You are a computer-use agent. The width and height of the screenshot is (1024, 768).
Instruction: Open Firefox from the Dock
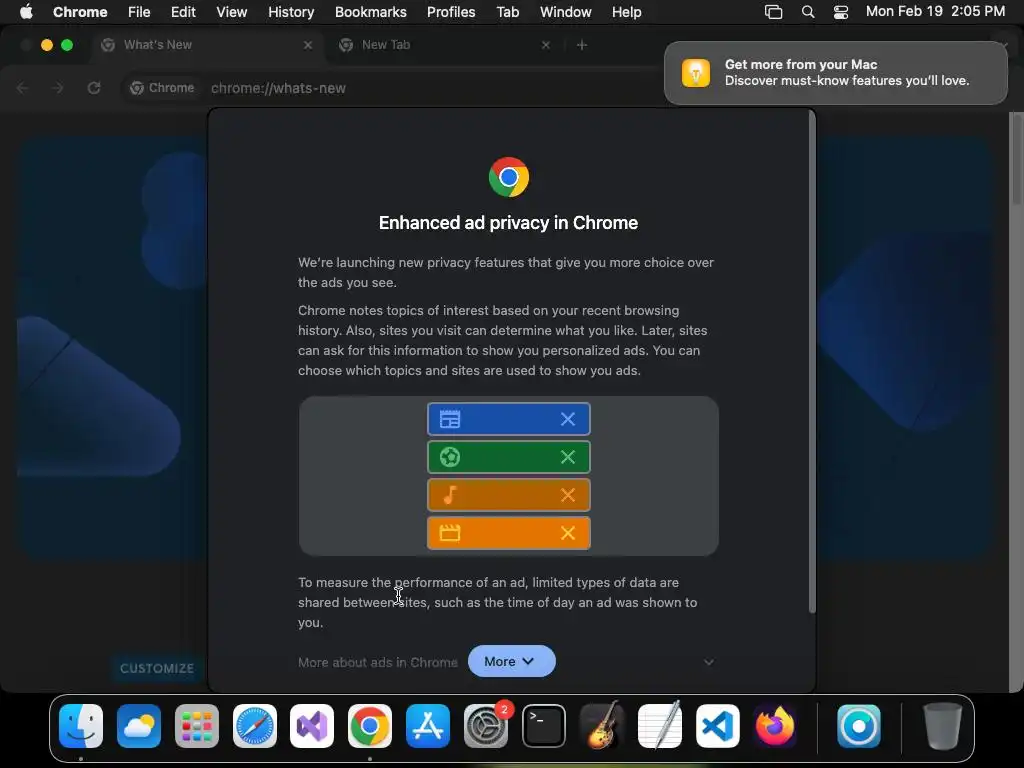tap(775, 726)
